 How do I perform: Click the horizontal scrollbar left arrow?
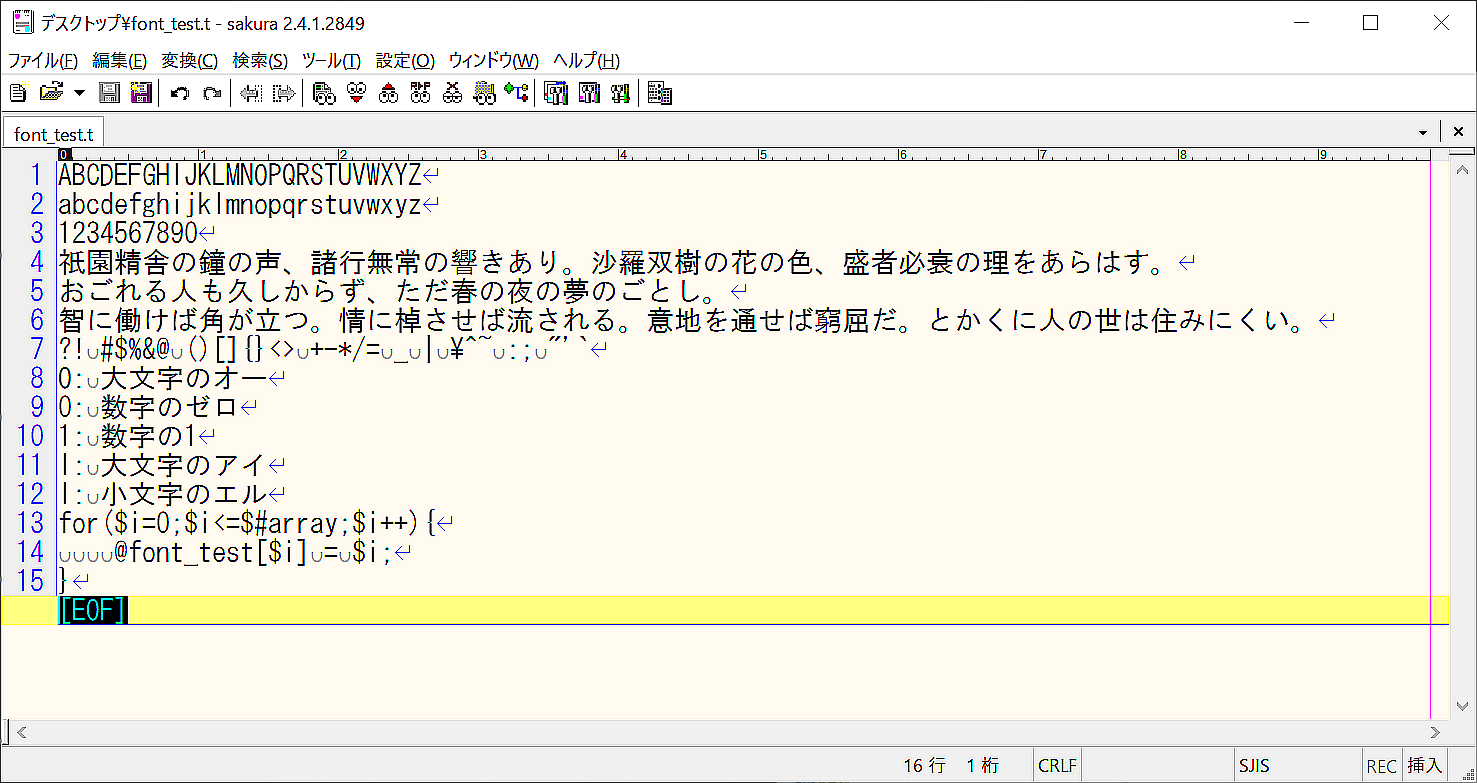(20, 733)
